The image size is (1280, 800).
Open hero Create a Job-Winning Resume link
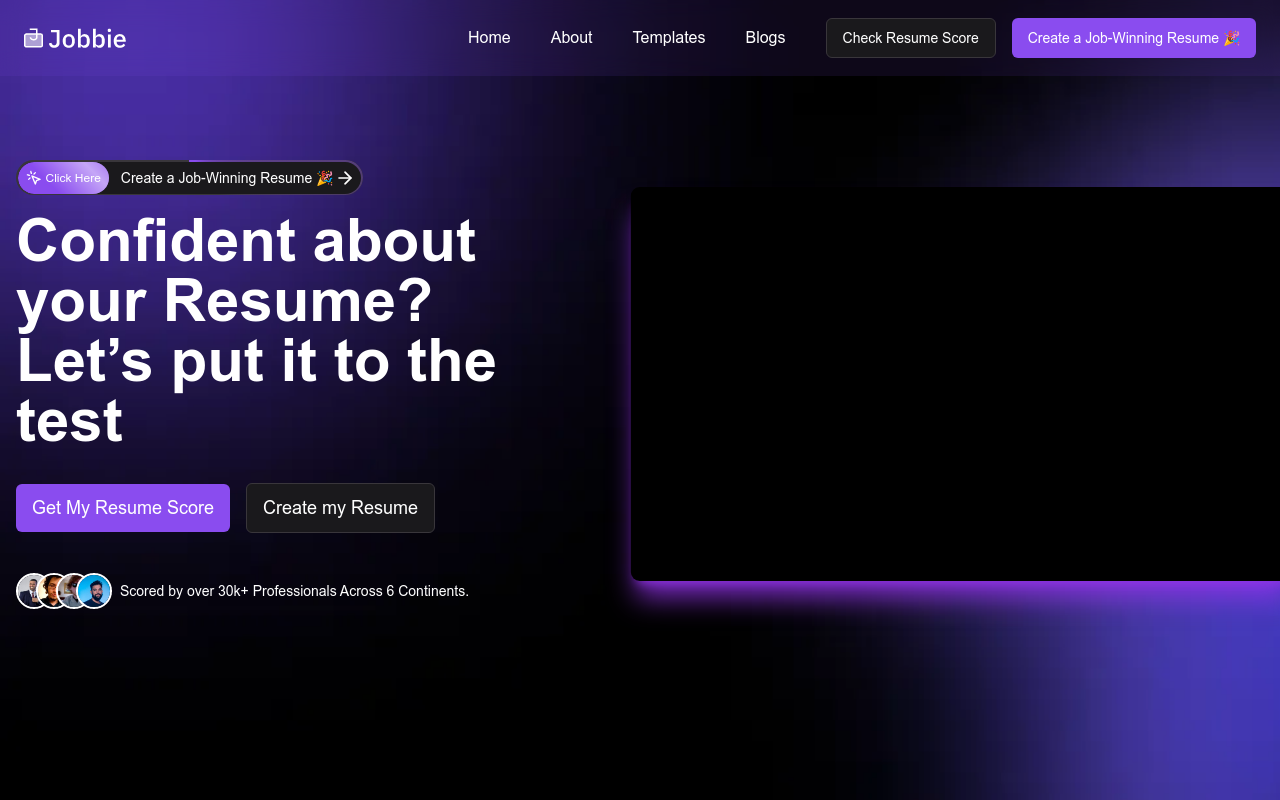pos(227,178)
